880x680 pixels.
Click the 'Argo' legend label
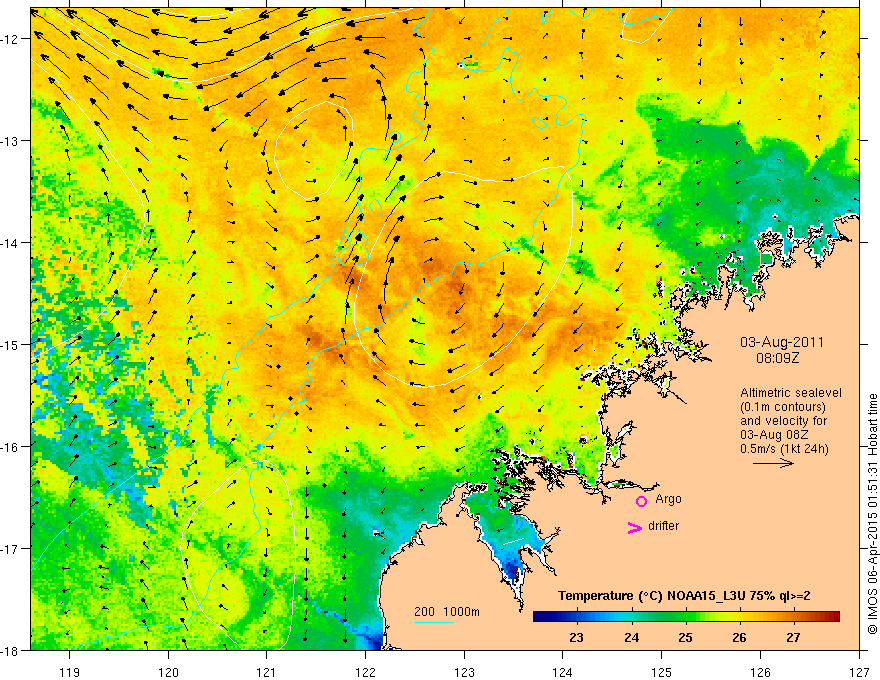click(668, 499)
